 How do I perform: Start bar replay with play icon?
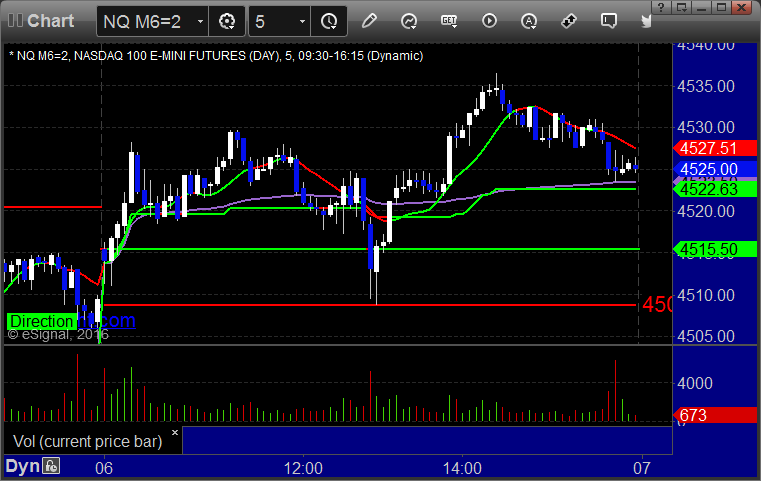489,21
